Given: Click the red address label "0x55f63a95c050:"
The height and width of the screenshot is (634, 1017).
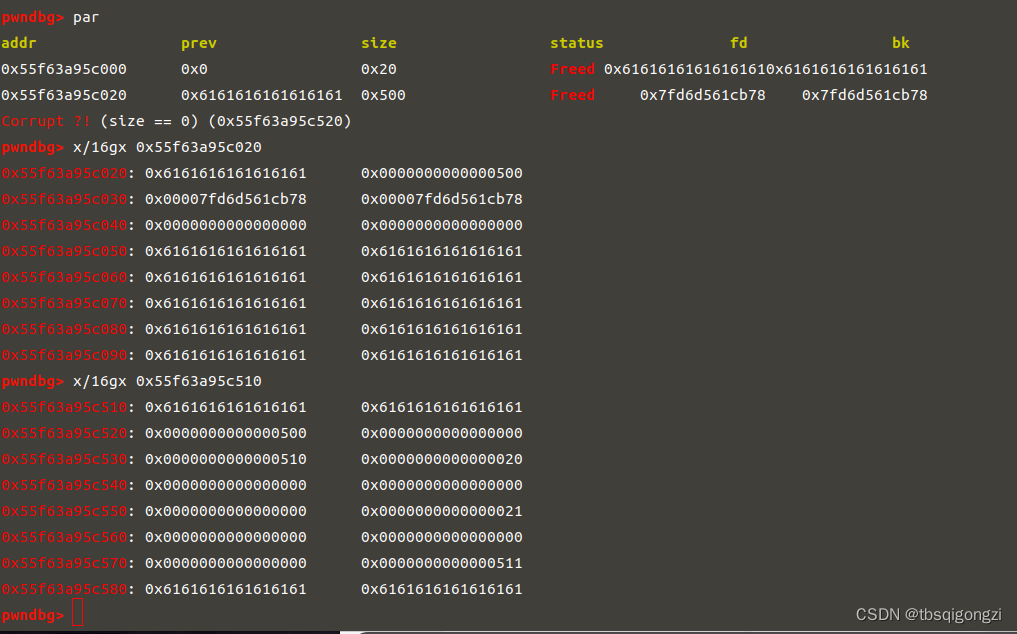Looking at the screenshot, I should [68, 251].
